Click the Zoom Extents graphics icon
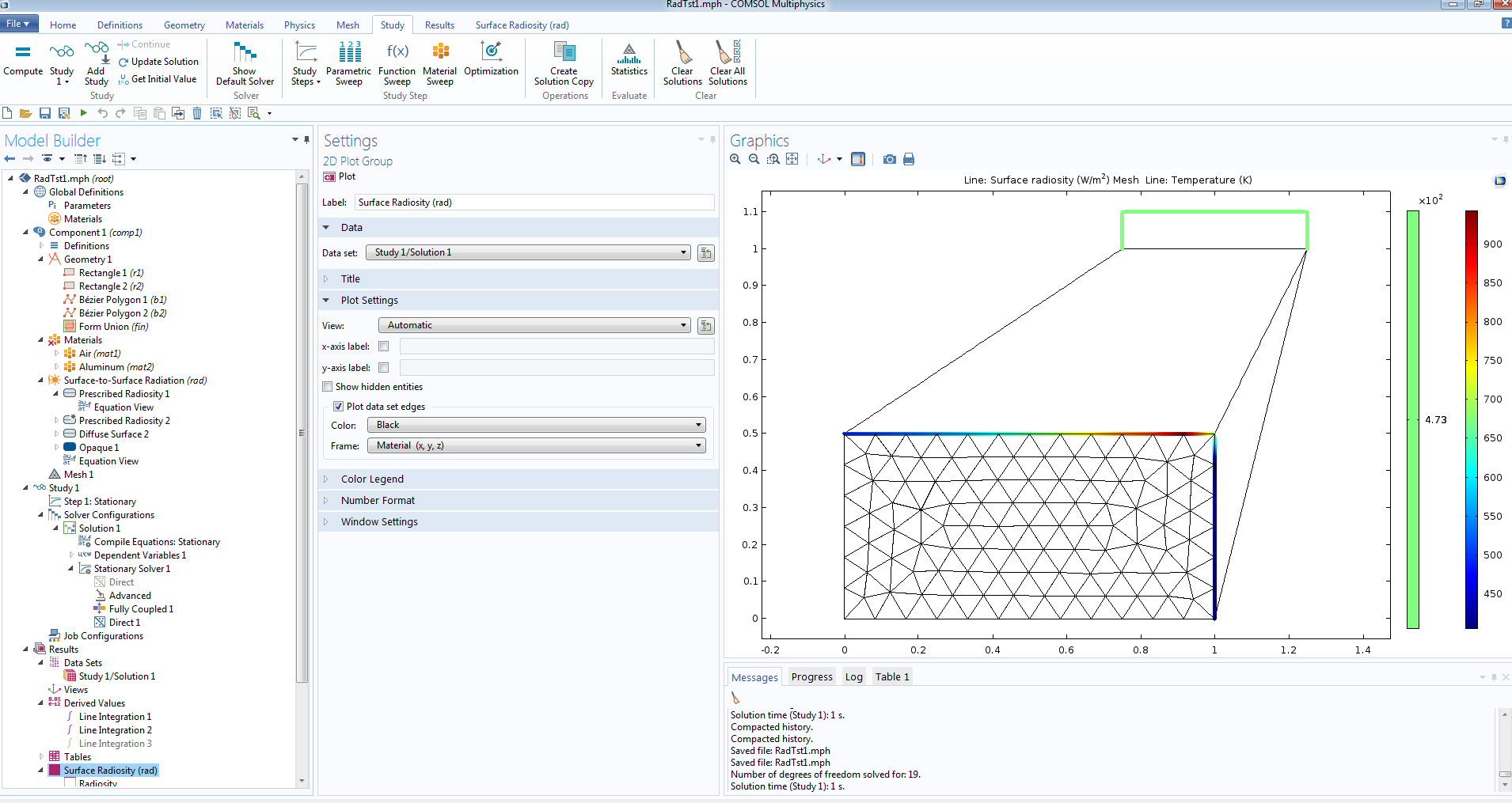Screen dimensions: 1512x803 [792, 159]
